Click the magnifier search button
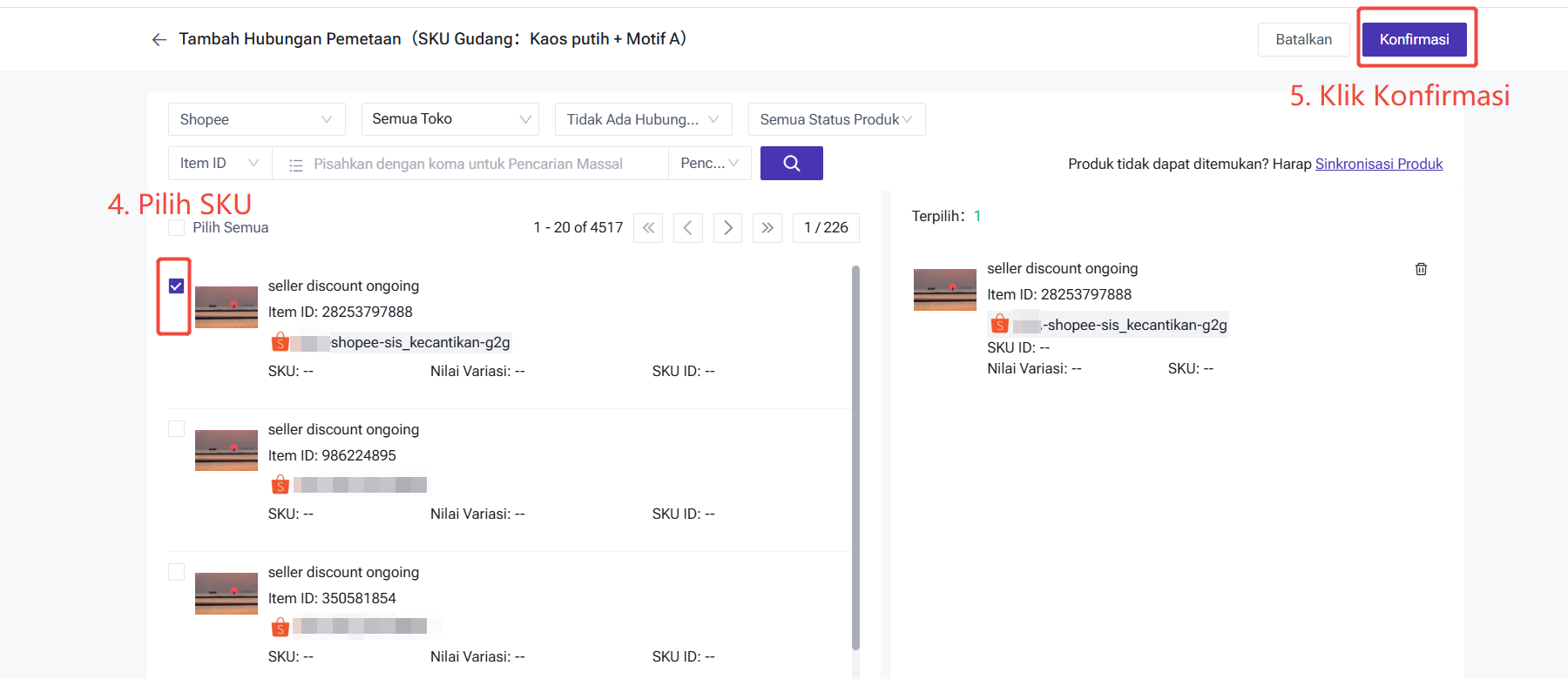1568x679 pixels. pyautogui.click(x=791, y=163)
